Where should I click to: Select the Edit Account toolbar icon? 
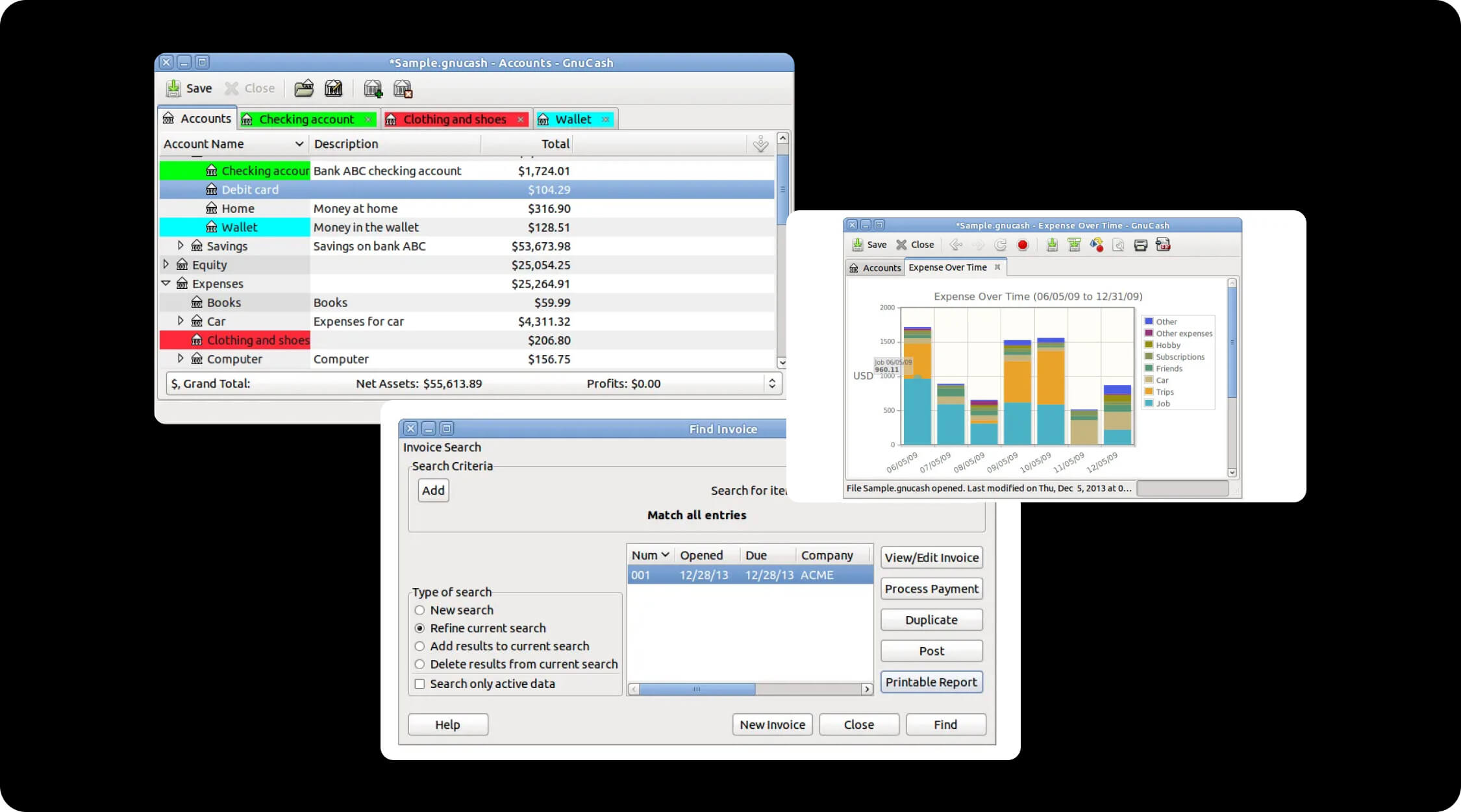333,89
